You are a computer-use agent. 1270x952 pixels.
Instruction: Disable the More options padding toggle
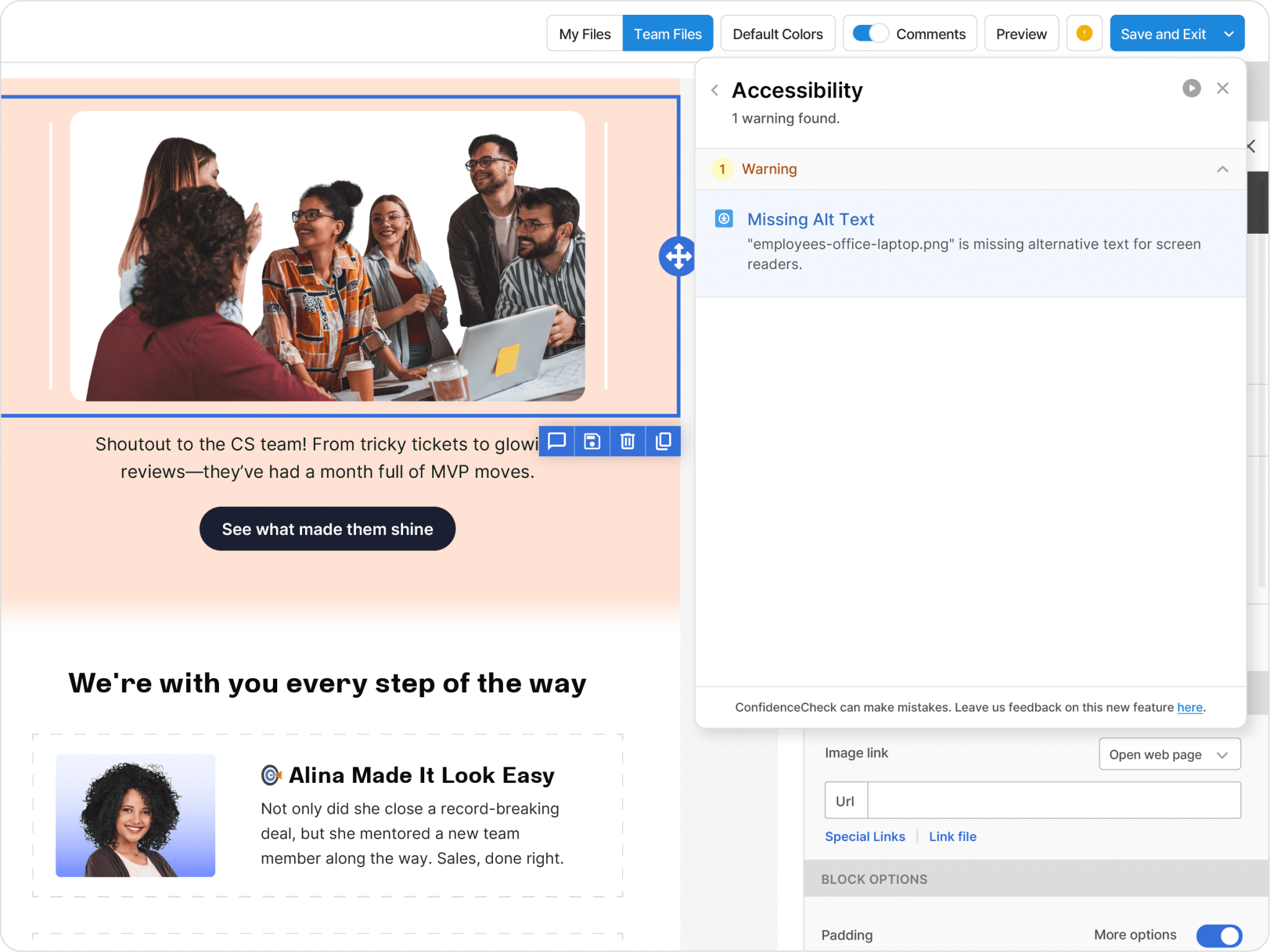1219,935
